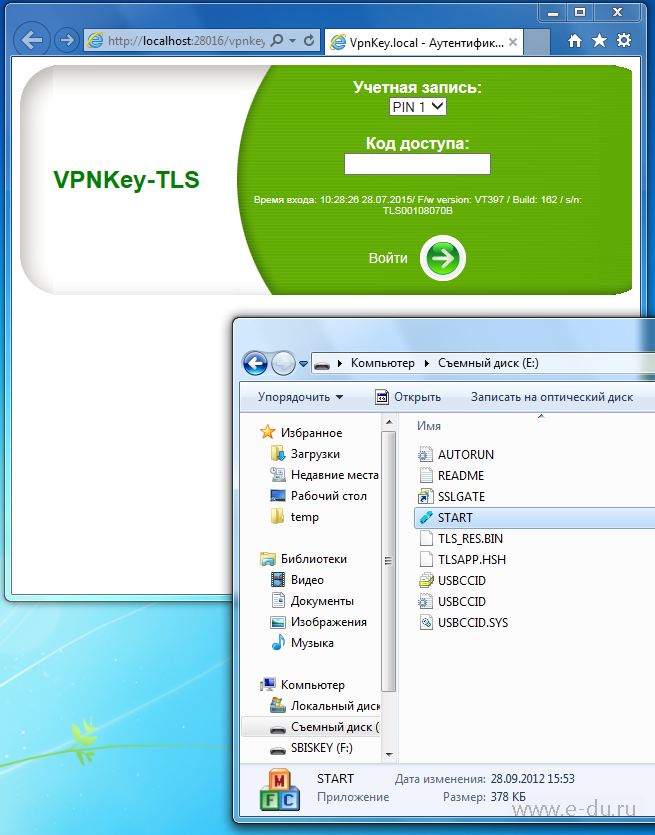The image size is (655, 835).
Task: Open Рабочий стол in navigation pane
Action: click(329, 496)
